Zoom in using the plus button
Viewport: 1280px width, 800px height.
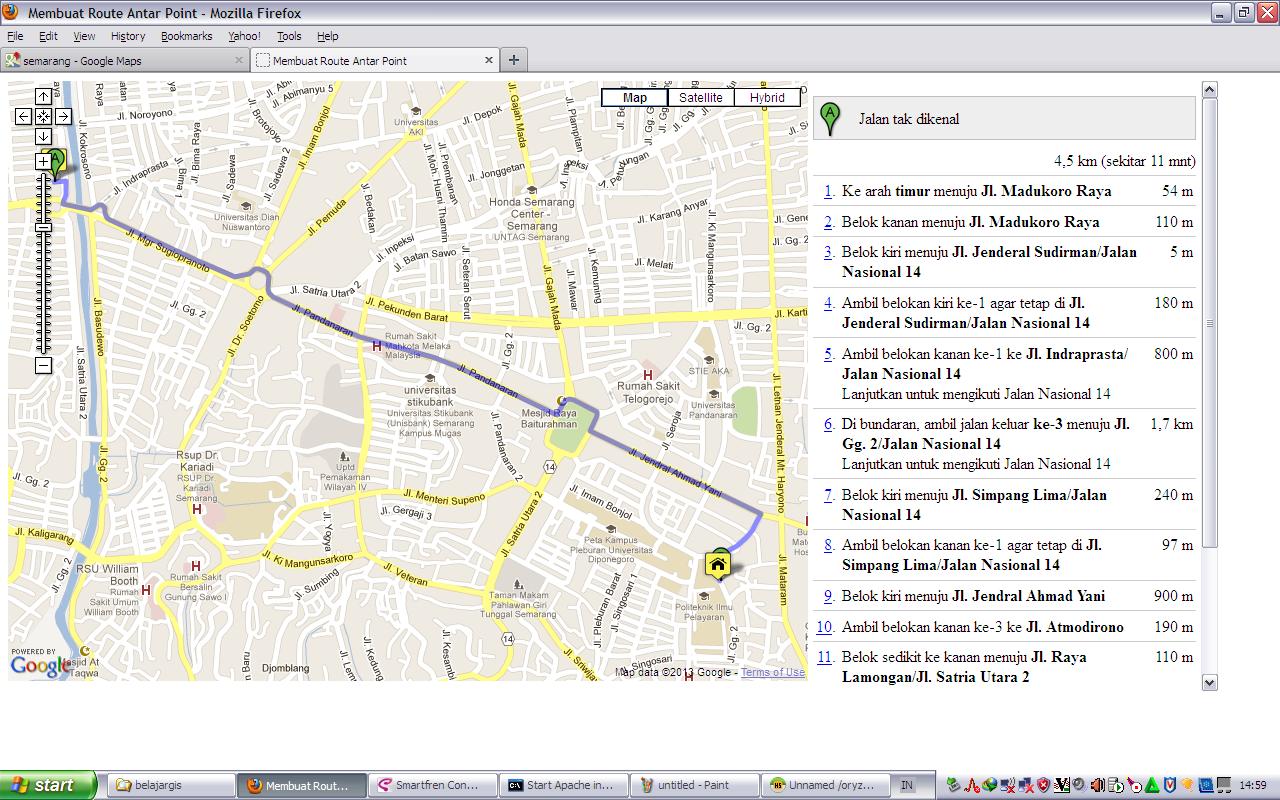click(43, 161)
